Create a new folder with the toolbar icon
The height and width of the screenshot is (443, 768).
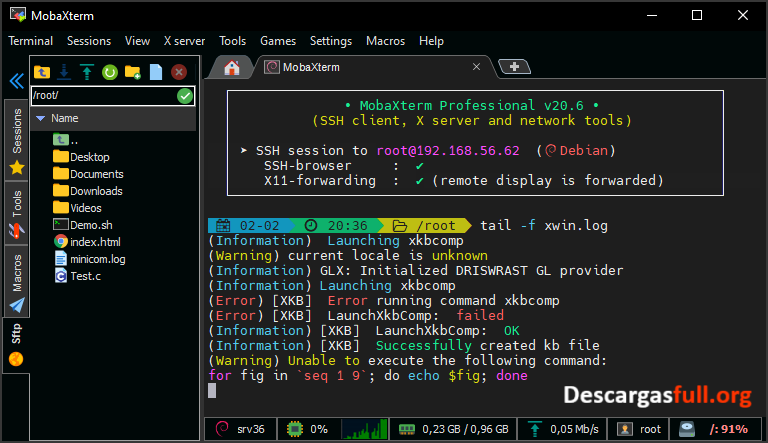pyautogui.click(x=132, y=72)
